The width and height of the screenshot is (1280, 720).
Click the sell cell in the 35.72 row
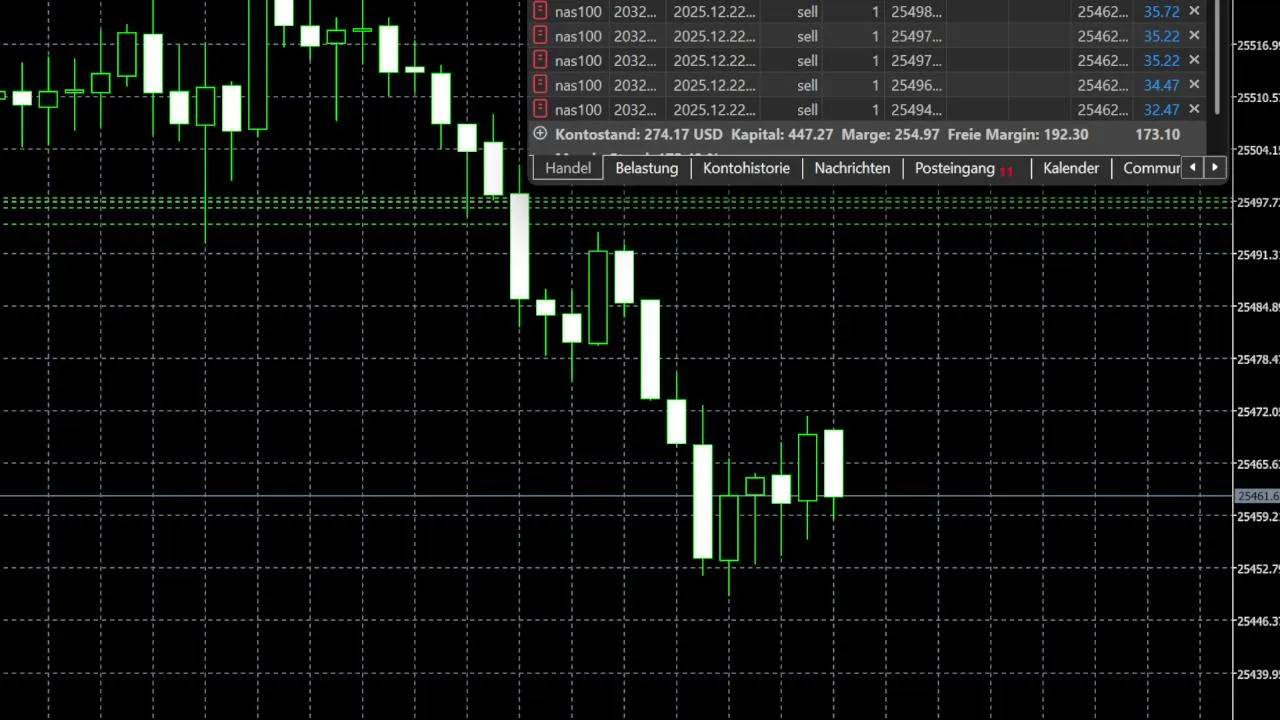click(807, 12)
